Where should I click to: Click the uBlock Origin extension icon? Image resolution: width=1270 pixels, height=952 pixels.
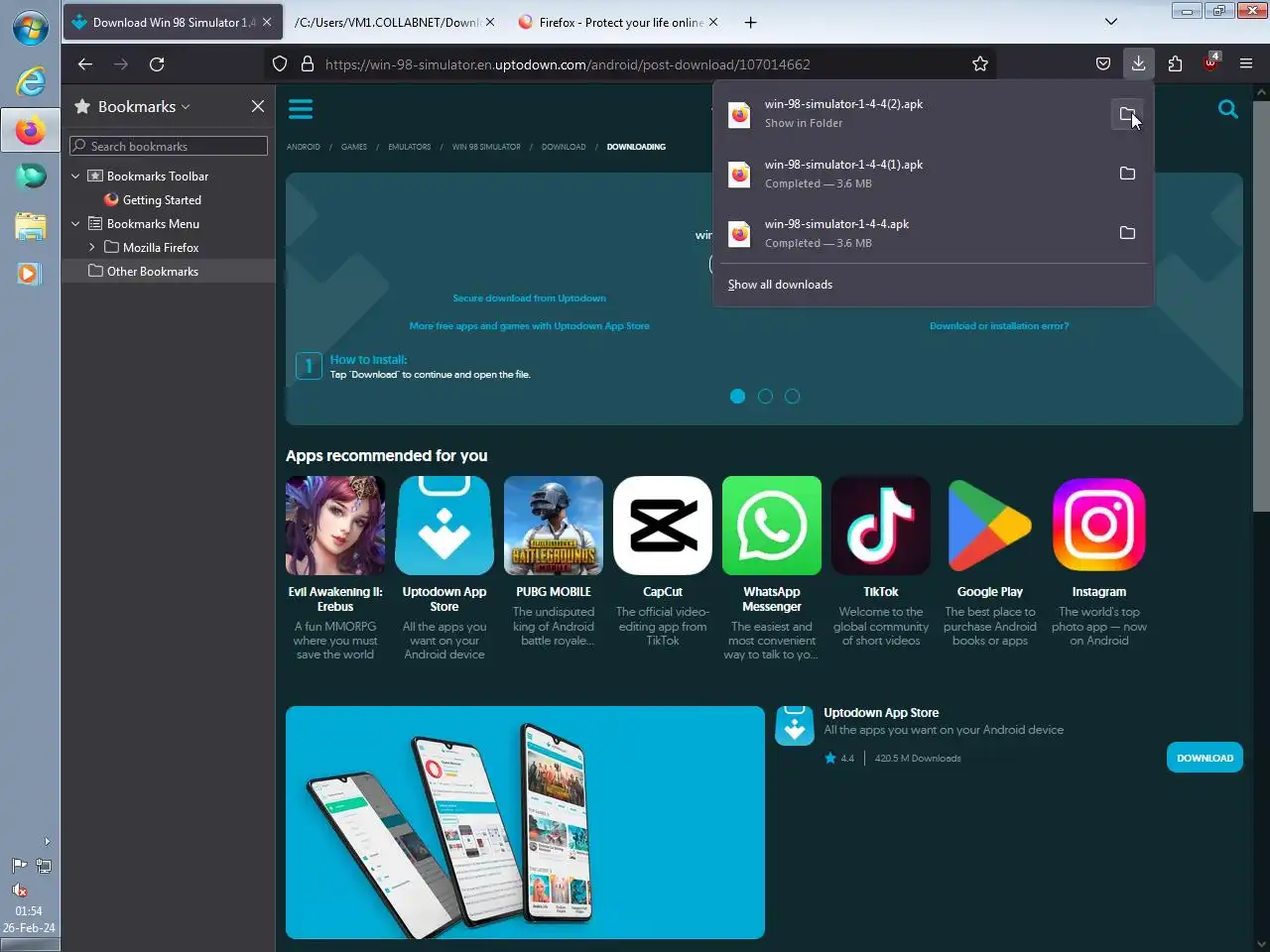[x=1210, y=63]
